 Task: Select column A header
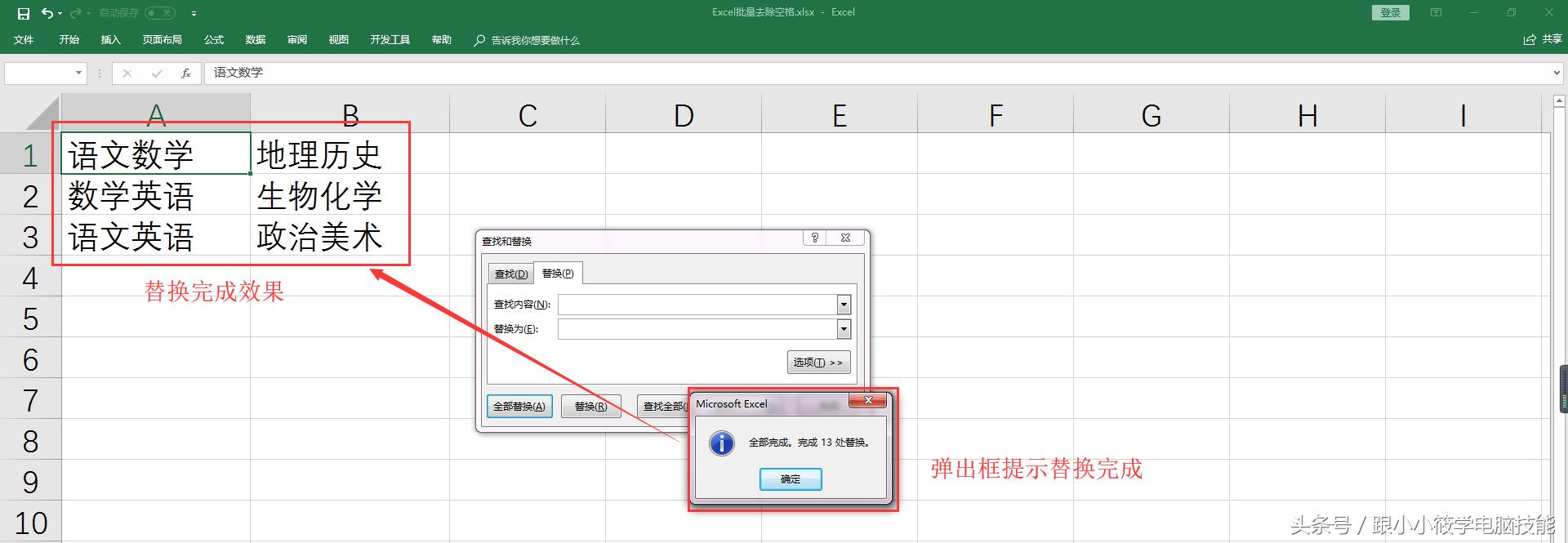click(156, 114)
